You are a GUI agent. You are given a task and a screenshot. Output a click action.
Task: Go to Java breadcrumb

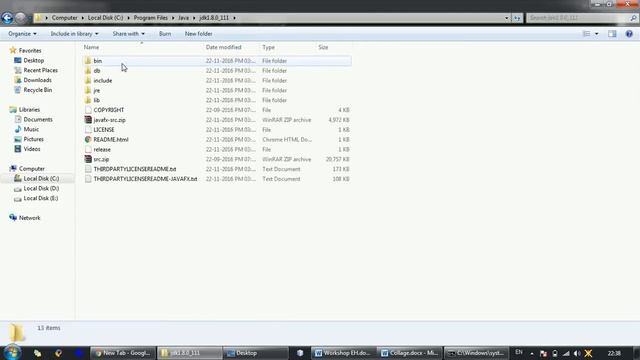pyautogui.click(x=183, y=18)
